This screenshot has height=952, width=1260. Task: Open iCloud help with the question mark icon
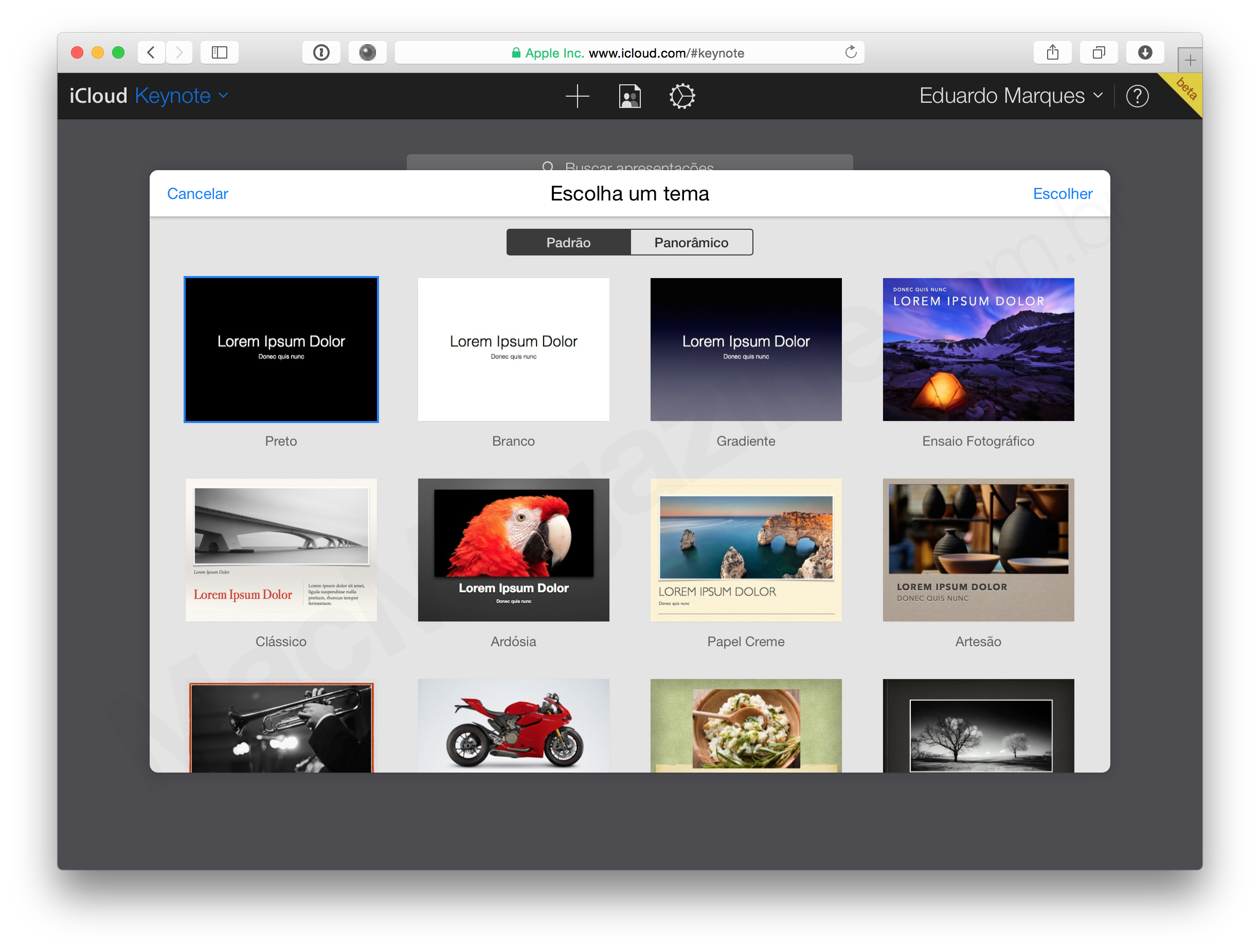(1137, 96)
